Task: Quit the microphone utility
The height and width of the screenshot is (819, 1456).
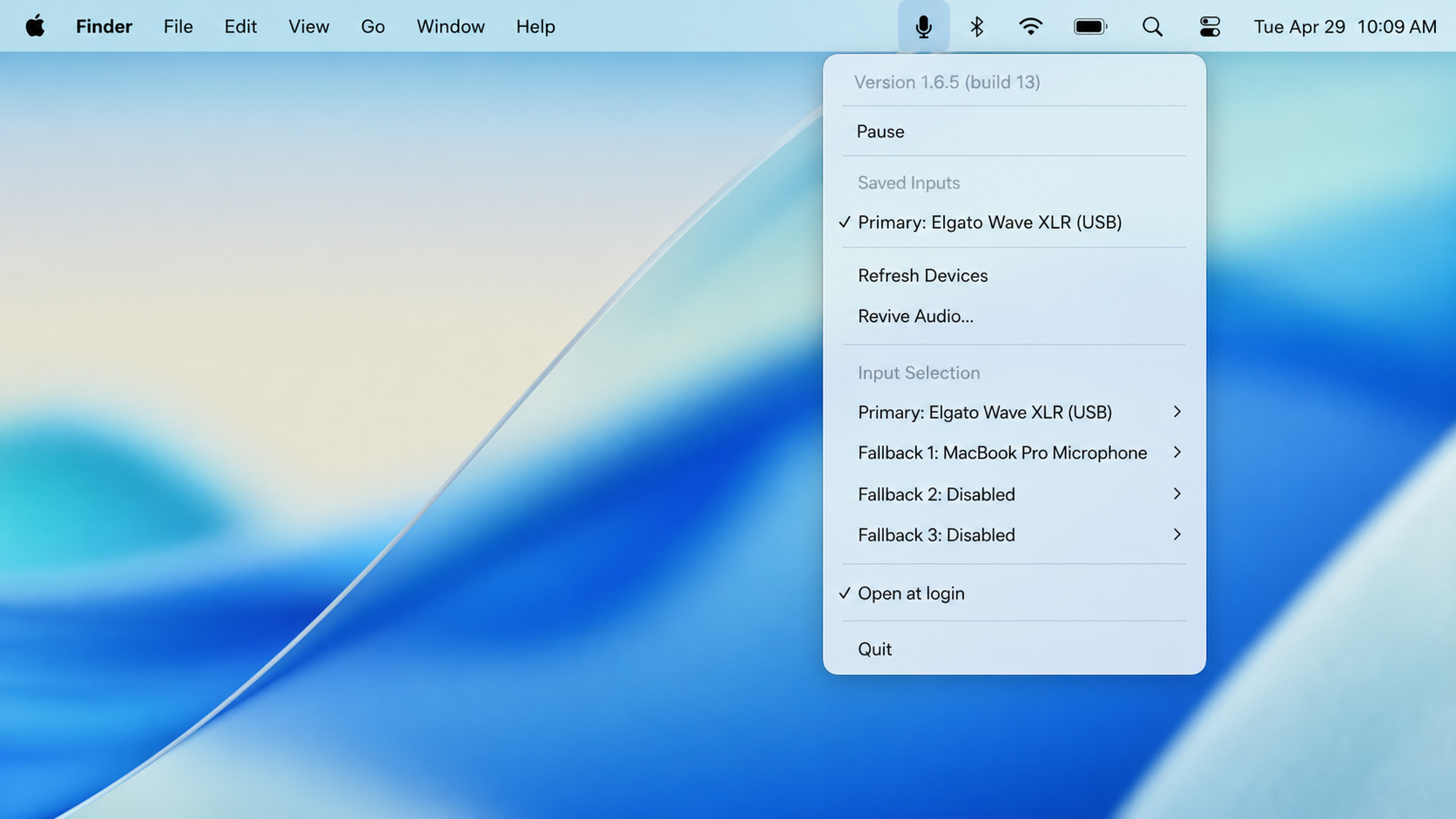Action: click(x=1014, y=648)
